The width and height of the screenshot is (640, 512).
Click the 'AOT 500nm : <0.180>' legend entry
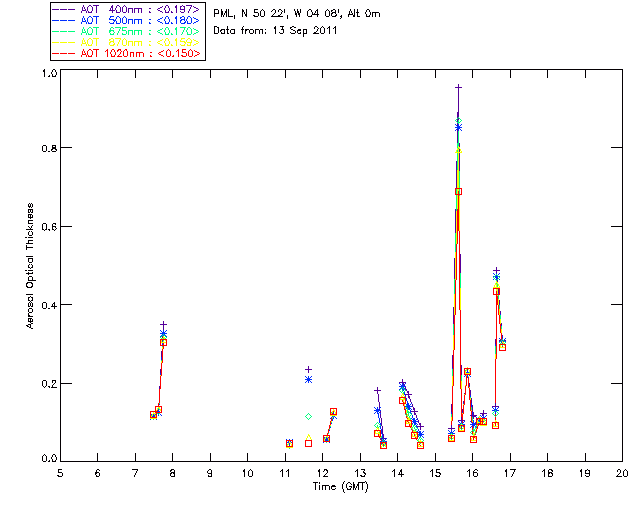tap(127, 20)
